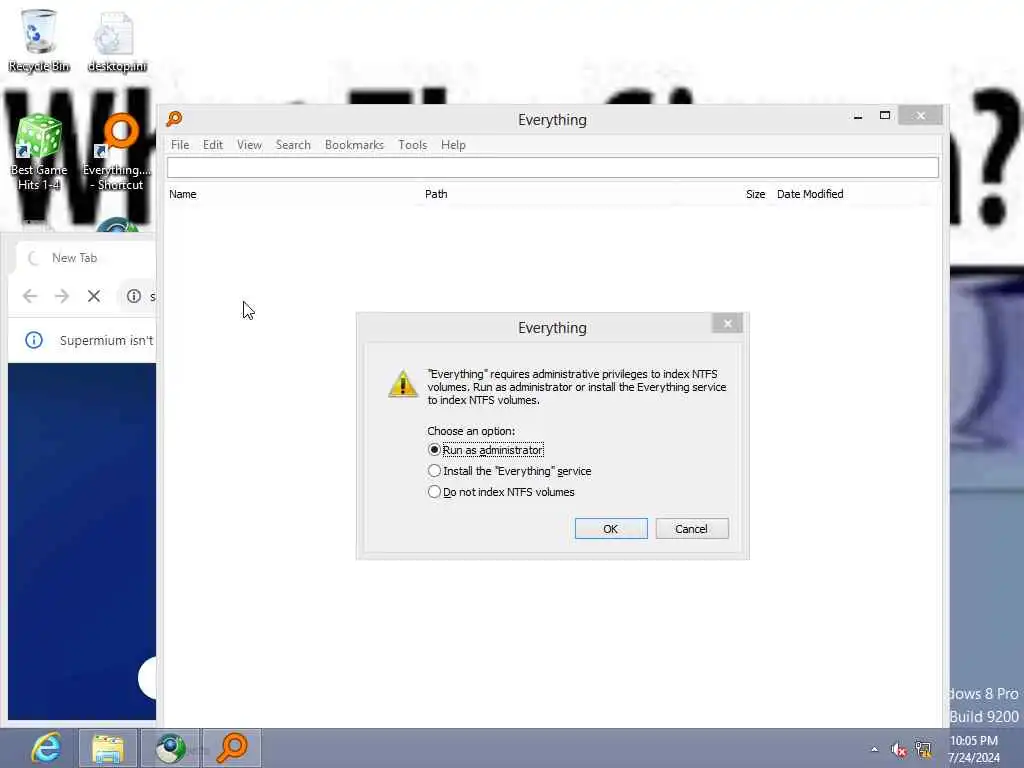1024x768 pixels.
Task: Click the muted volume tray icon
Action: (899, 750)
